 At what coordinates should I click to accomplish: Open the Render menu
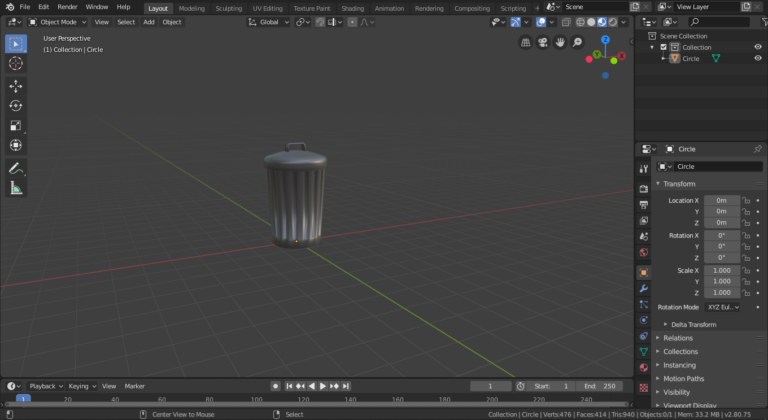click(x=67, y=7)
